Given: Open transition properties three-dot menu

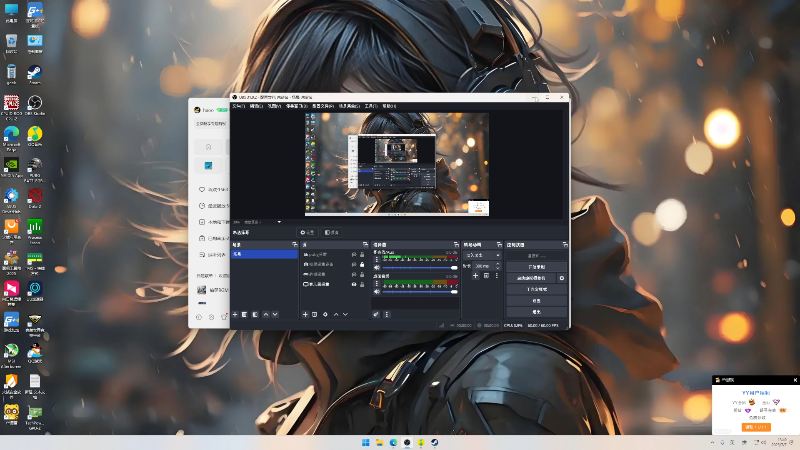Looking at the screenshot, I should tap(496, 276).
